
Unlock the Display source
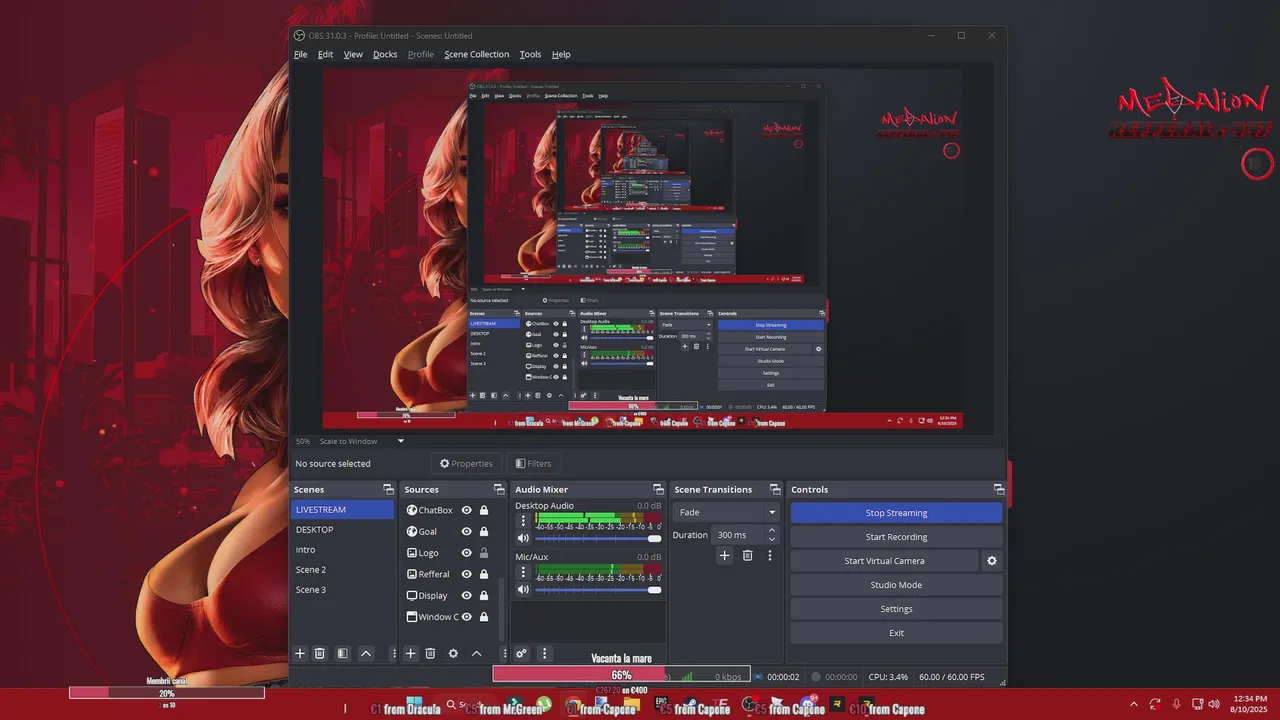click(x=484, y=595)
